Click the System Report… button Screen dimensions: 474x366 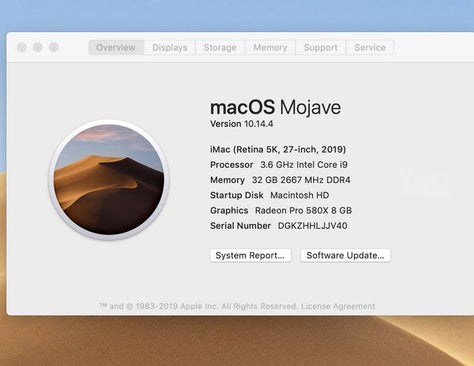pyautogui.click(x=251, y=256)
